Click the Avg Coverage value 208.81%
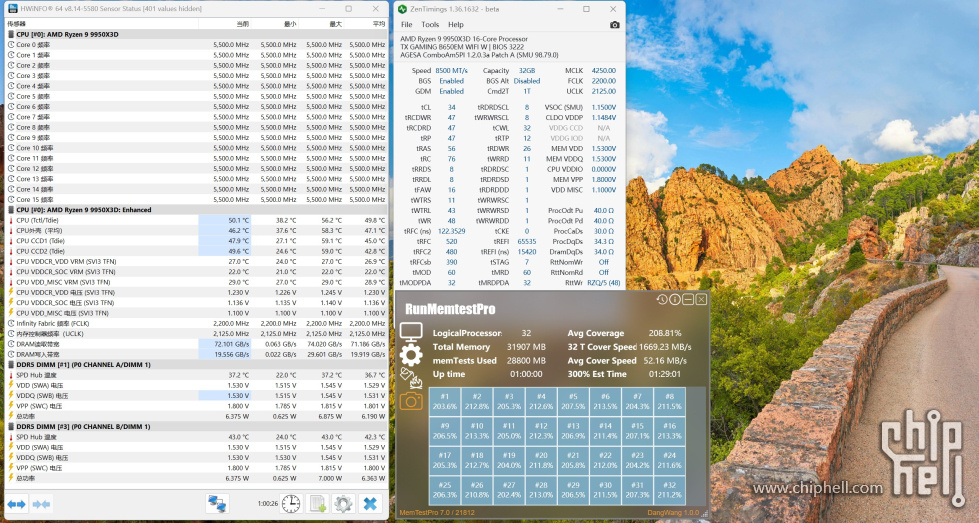 pyautogui.click(x=665, y=333)
